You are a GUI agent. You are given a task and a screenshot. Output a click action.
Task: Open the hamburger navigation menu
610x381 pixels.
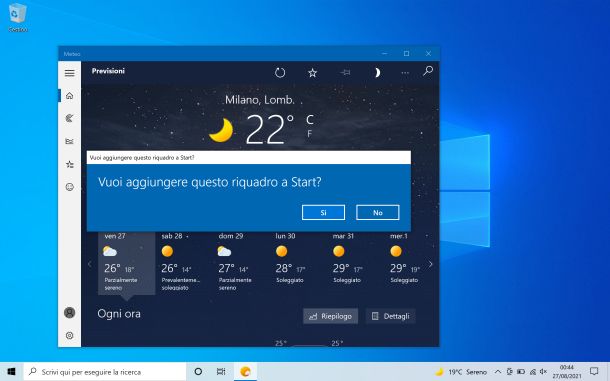tap(70, 73)
